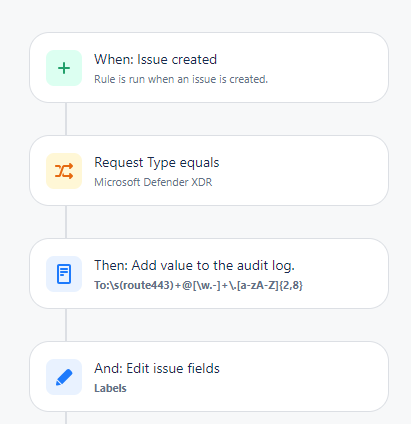The image size is (411, 424).
Task: Open the 'When: Issue created' title
Action: (x=155, y=59)
